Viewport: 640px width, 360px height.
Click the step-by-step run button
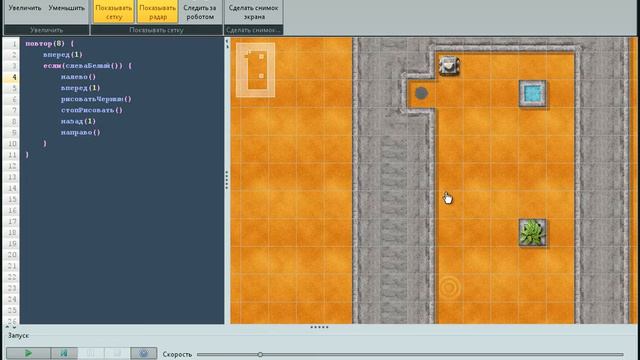64,353
